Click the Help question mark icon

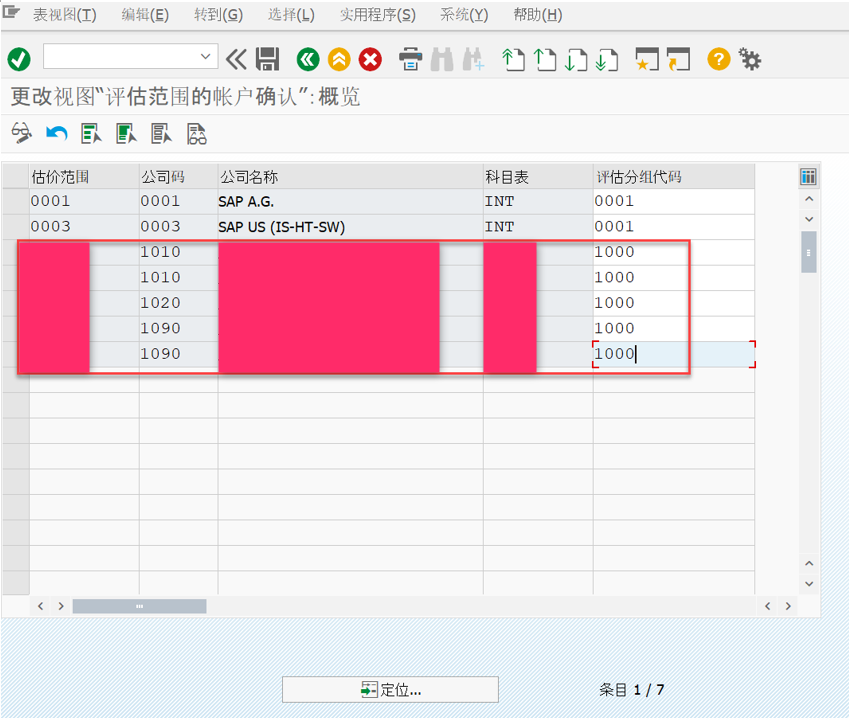point(717,60)
